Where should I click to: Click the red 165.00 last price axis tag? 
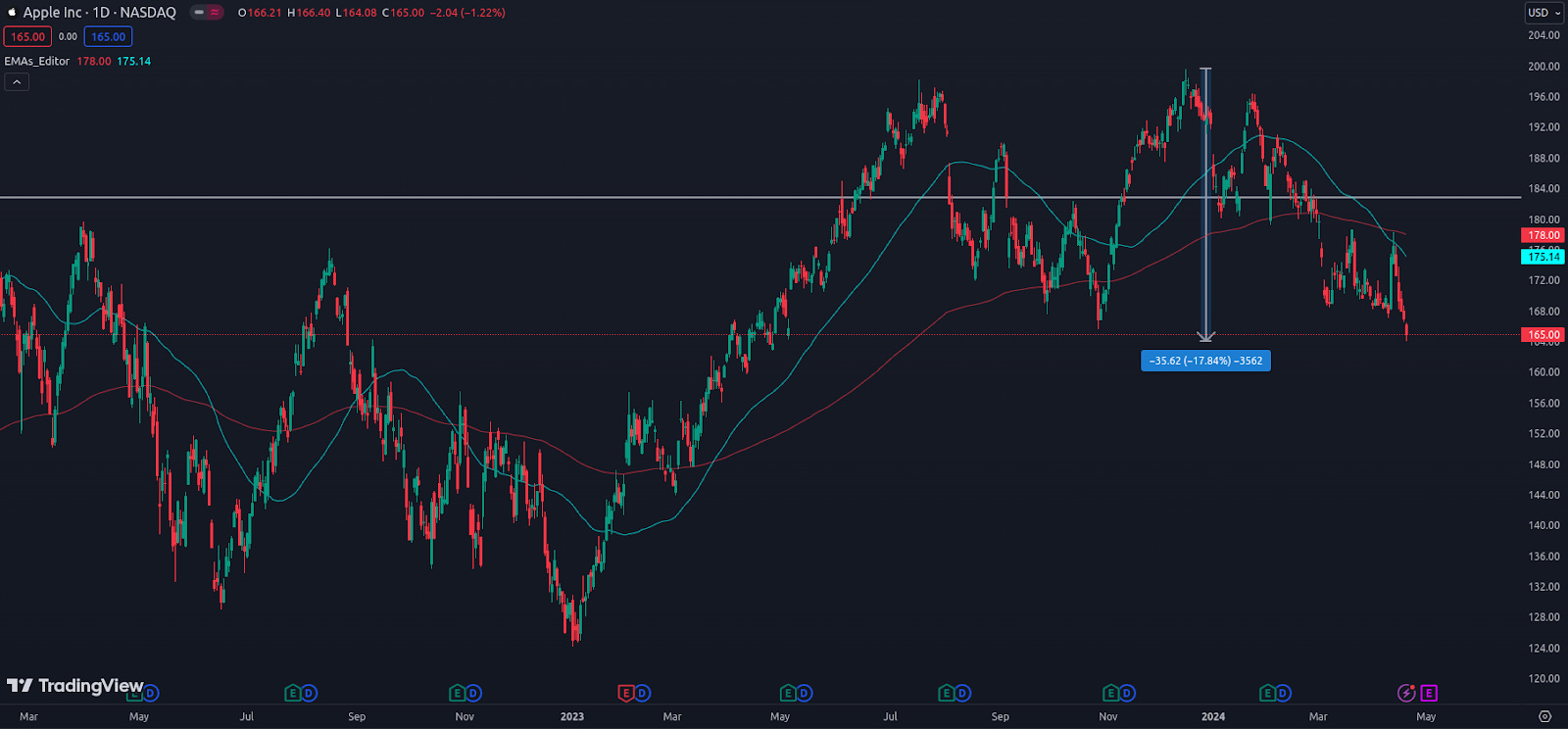pos(1543,335)
